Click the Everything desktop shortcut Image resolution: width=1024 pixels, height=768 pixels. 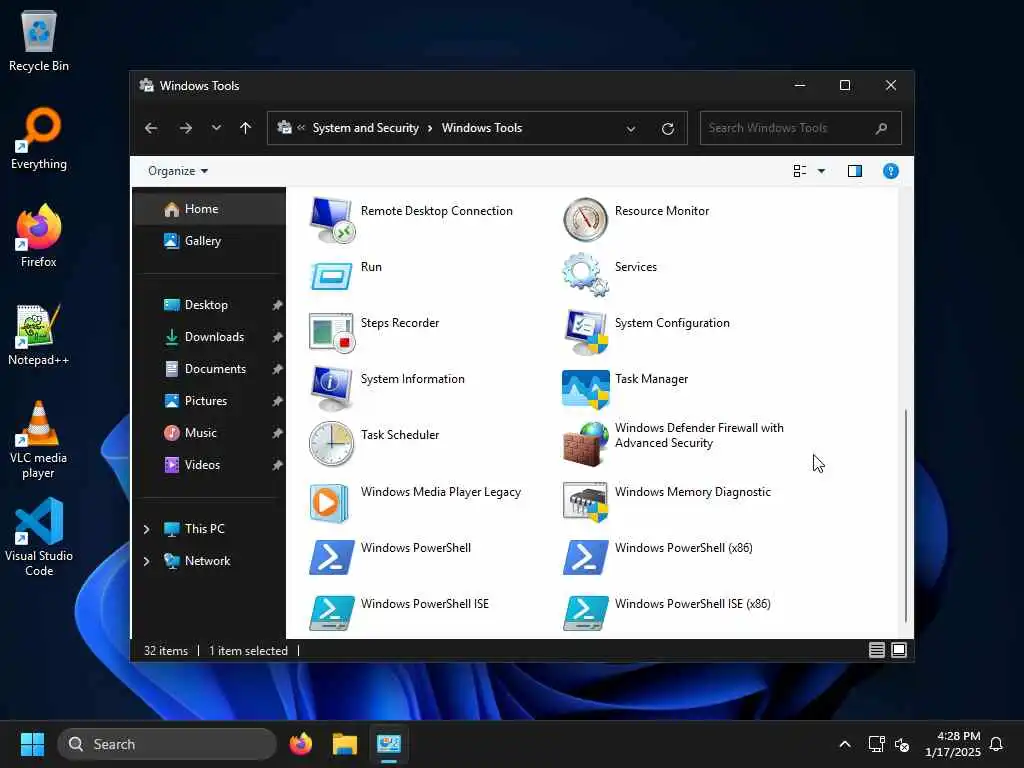(x=39, y=138)
